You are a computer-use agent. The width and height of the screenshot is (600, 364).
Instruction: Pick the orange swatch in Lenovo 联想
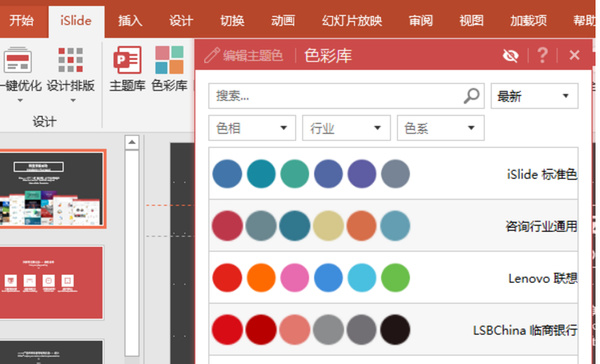pos(261,278)
